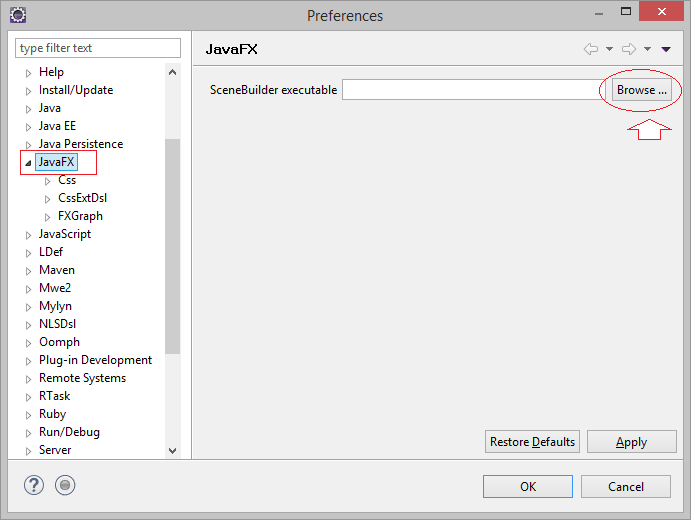Select FXGraph under JavaFX
The height and width of the screenshot is (520, 691).
(x=80, y=216)
